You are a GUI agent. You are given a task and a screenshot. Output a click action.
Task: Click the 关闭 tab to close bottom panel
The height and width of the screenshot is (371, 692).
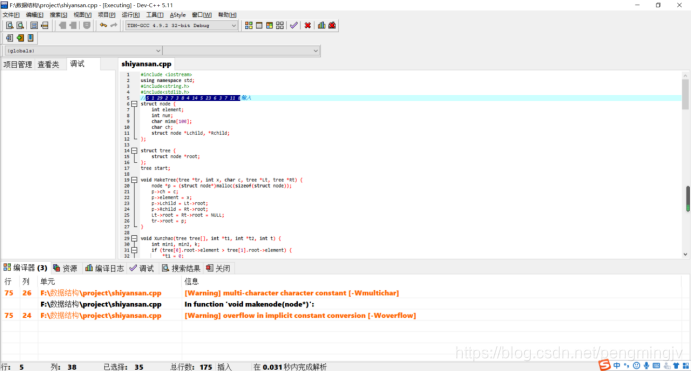tap(218, 268)
